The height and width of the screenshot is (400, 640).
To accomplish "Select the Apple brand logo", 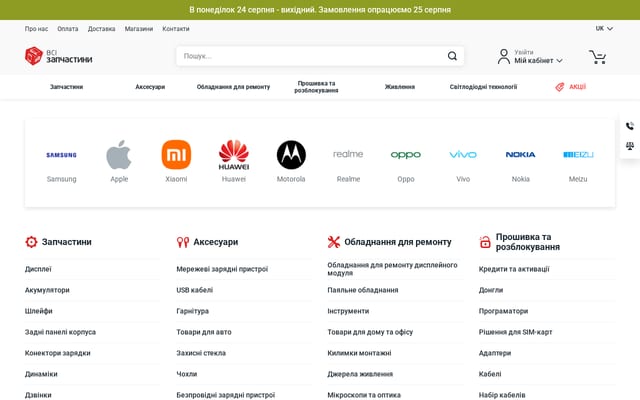I will pyautogui.click(x=119, y=154).
